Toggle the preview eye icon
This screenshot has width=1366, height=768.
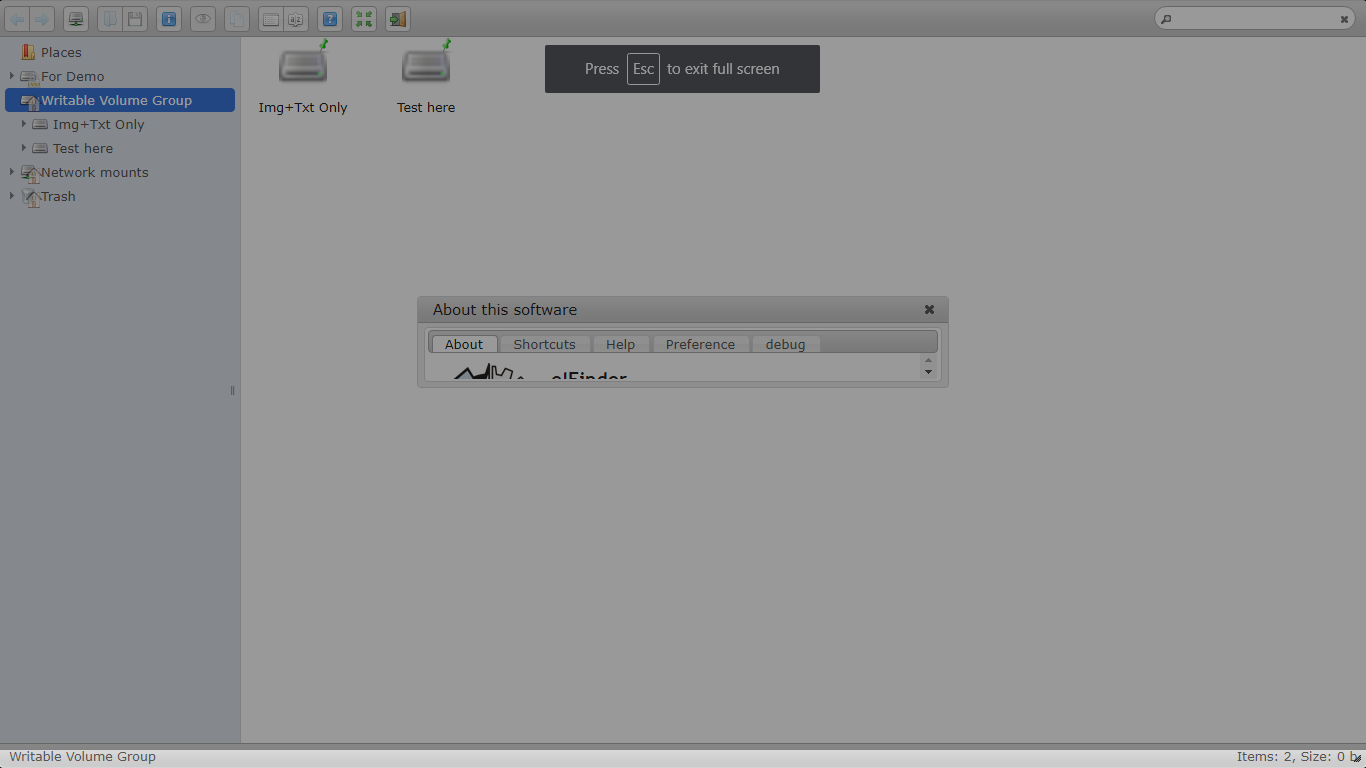[x=203, y=18]
